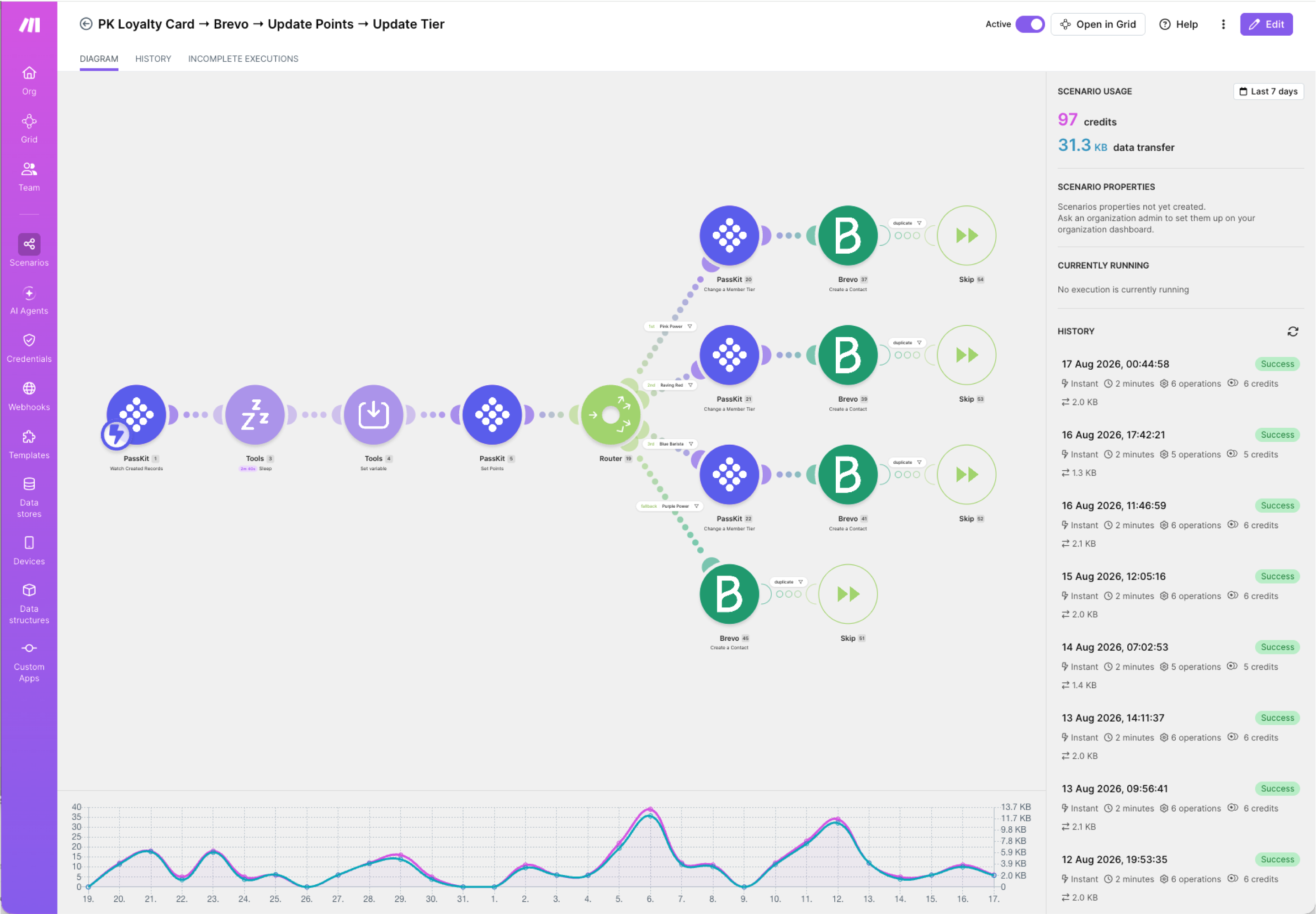Viewport: 1316px width, 914px height.
Task: Open the 15 Aug 2026, 12:05:16 execution
Action: click(1180, 595)
